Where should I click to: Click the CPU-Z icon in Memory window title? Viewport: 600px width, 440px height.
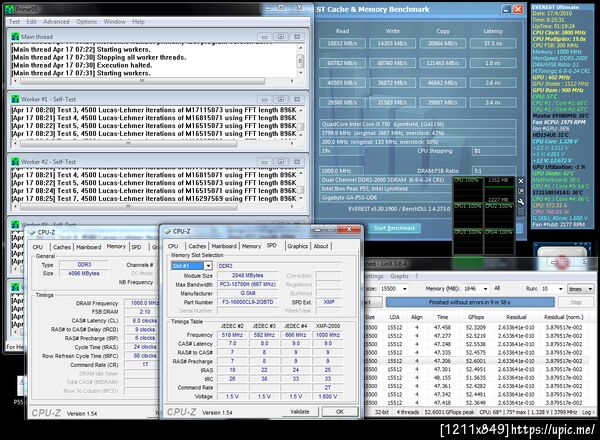[31, 232]
